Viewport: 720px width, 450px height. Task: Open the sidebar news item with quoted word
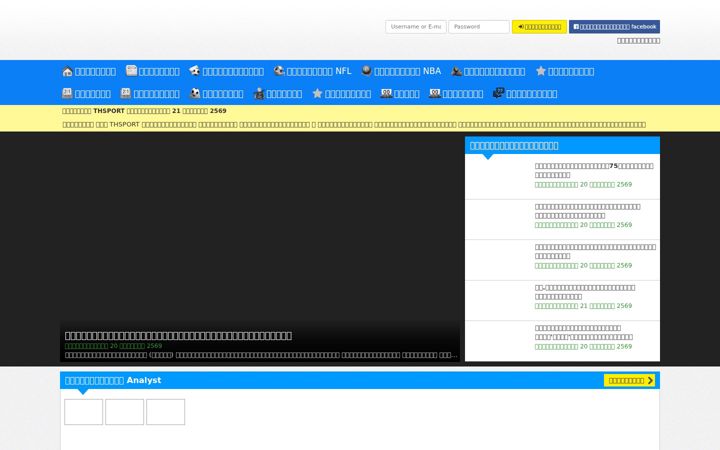coord(584,332)
